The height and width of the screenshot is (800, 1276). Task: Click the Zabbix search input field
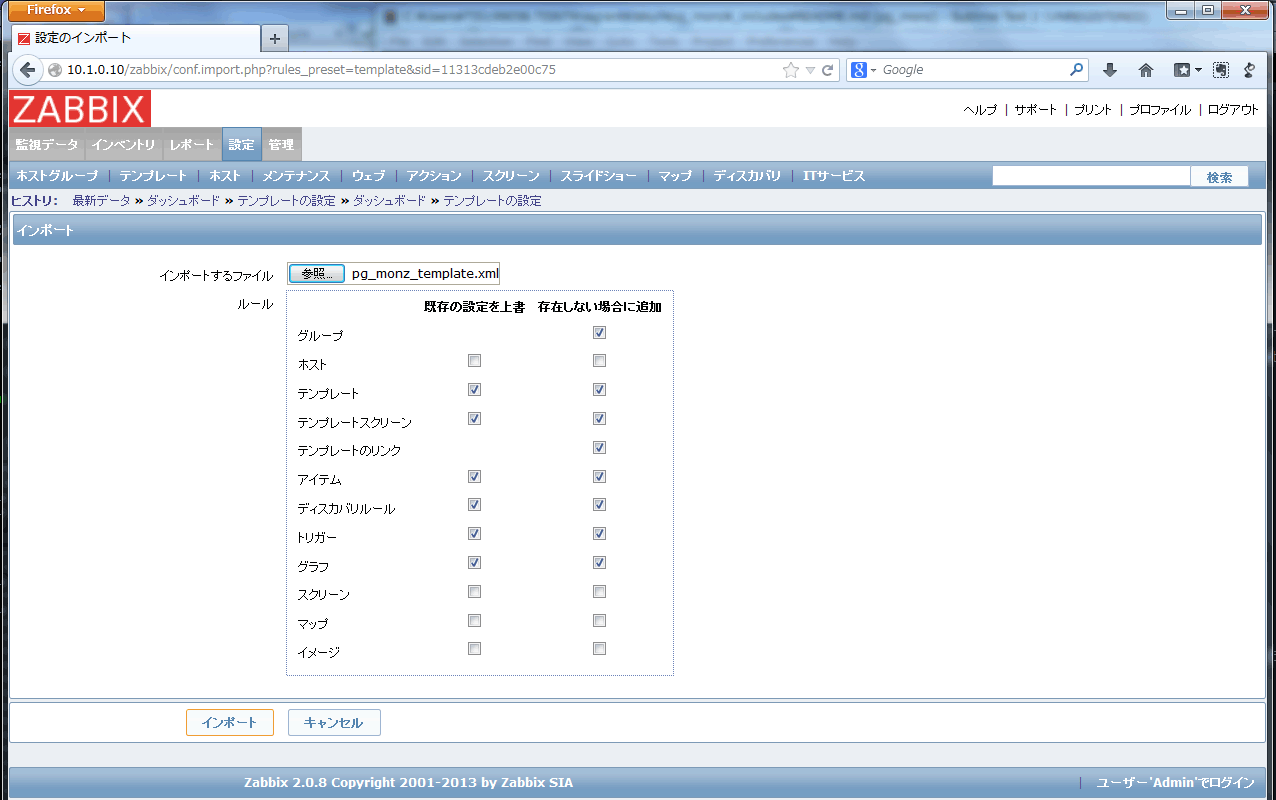[x=1091, y=176]
